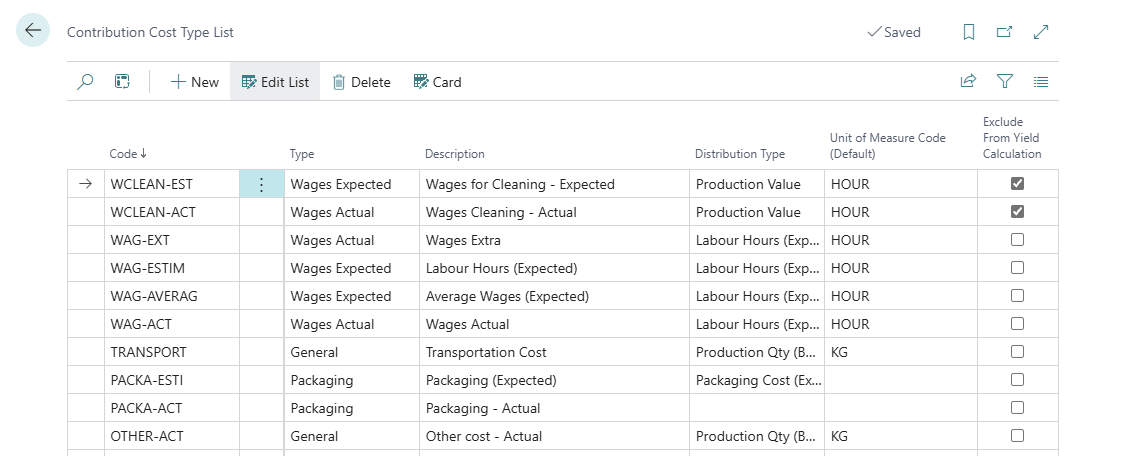Delete the selected cost type
Image resolution: width=1126 pixels, height=456 pixels.
(x=361, y=82)
